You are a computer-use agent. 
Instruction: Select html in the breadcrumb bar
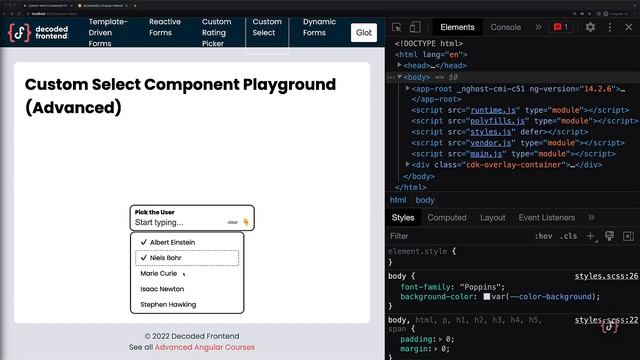click(398, 200)
